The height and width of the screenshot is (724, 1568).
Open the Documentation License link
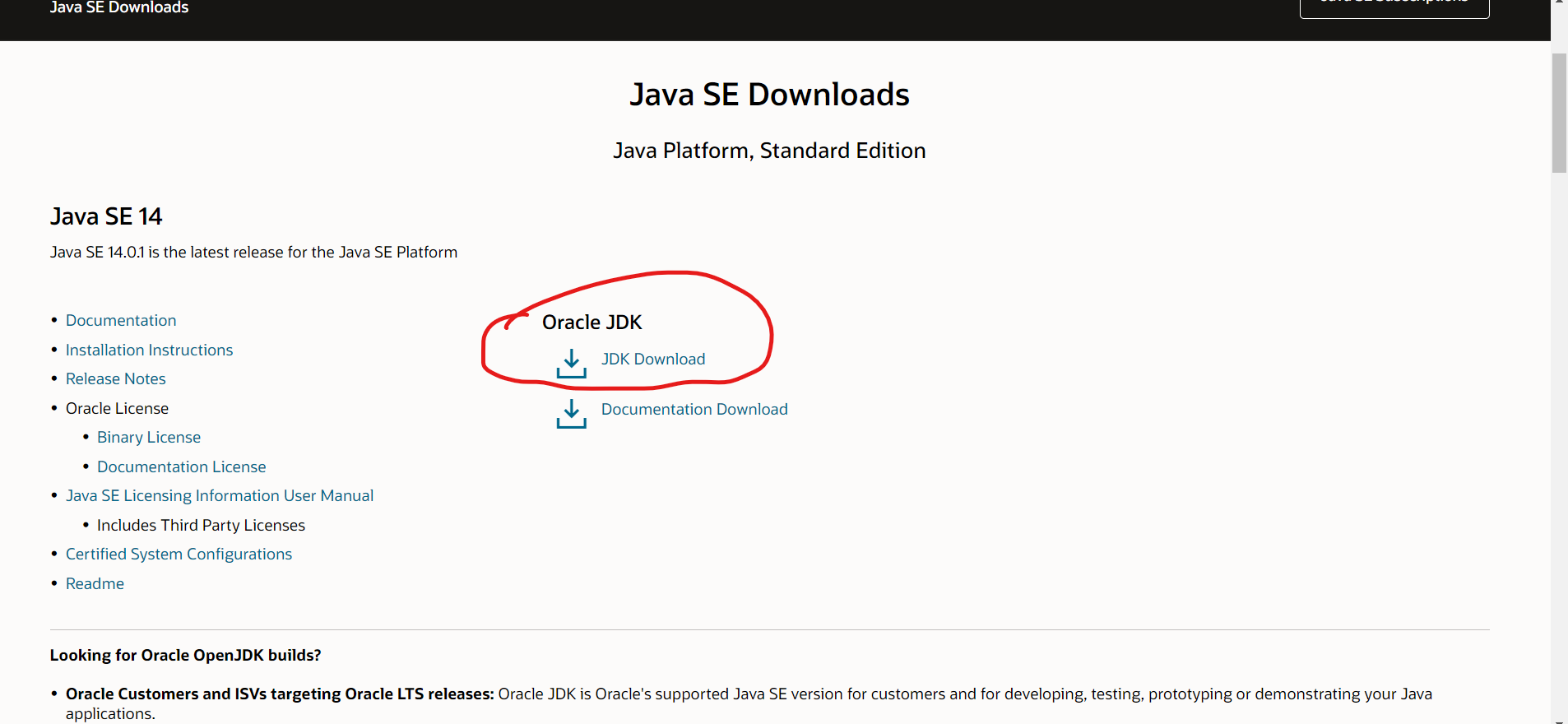tap(182, 467)
